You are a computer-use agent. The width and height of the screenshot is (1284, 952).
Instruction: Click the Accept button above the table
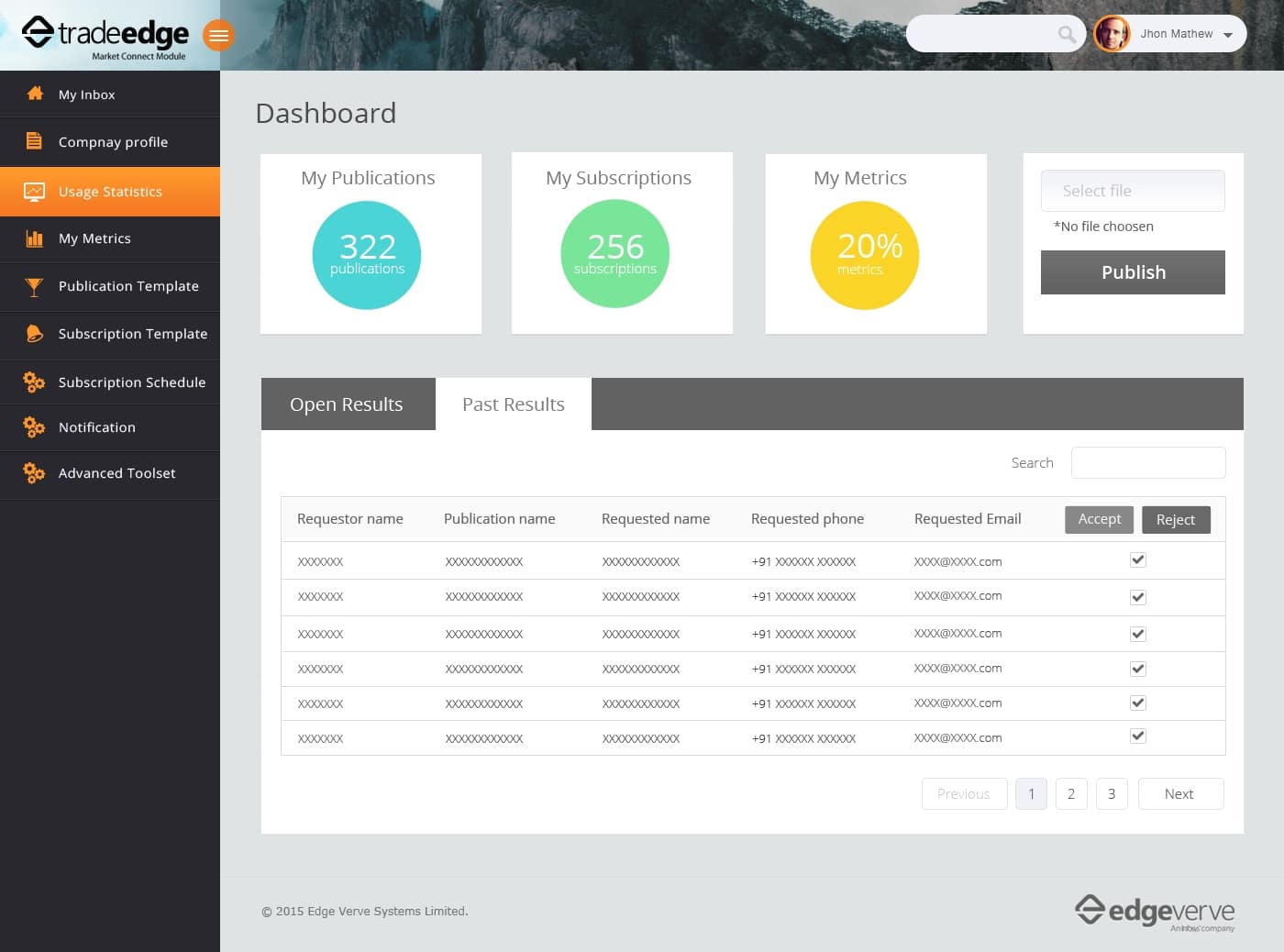(x=1099, y=519)
